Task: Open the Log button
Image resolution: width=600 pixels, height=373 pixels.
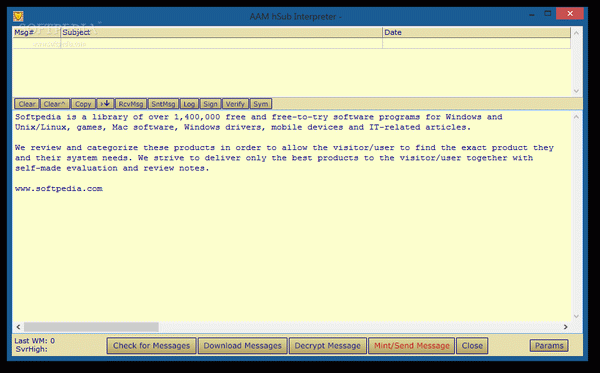Action: pos(189,104)
